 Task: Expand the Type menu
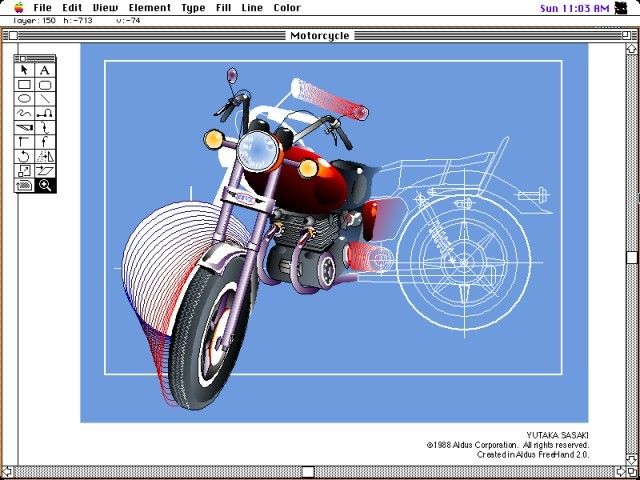[193, 8]
